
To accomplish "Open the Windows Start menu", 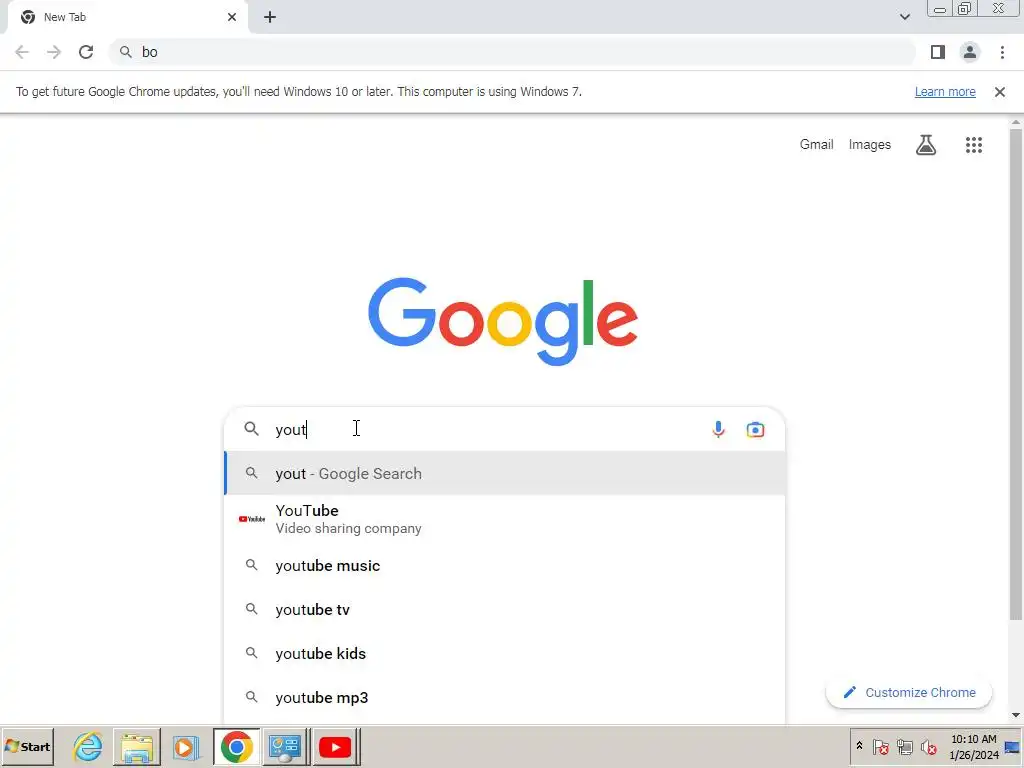I will (28, 746).
